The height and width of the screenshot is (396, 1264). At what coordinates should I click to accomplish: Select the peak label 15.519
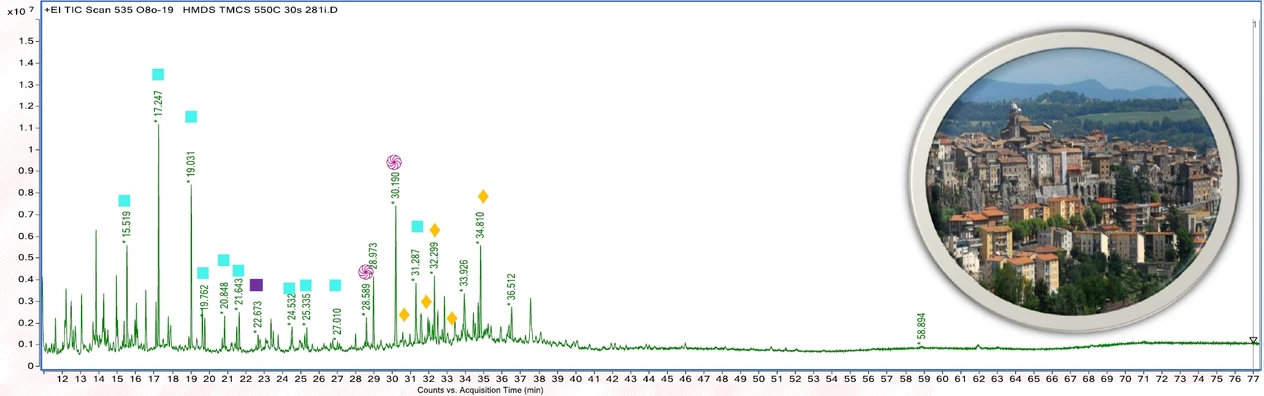pyautogui.click(x=126, y=228)
